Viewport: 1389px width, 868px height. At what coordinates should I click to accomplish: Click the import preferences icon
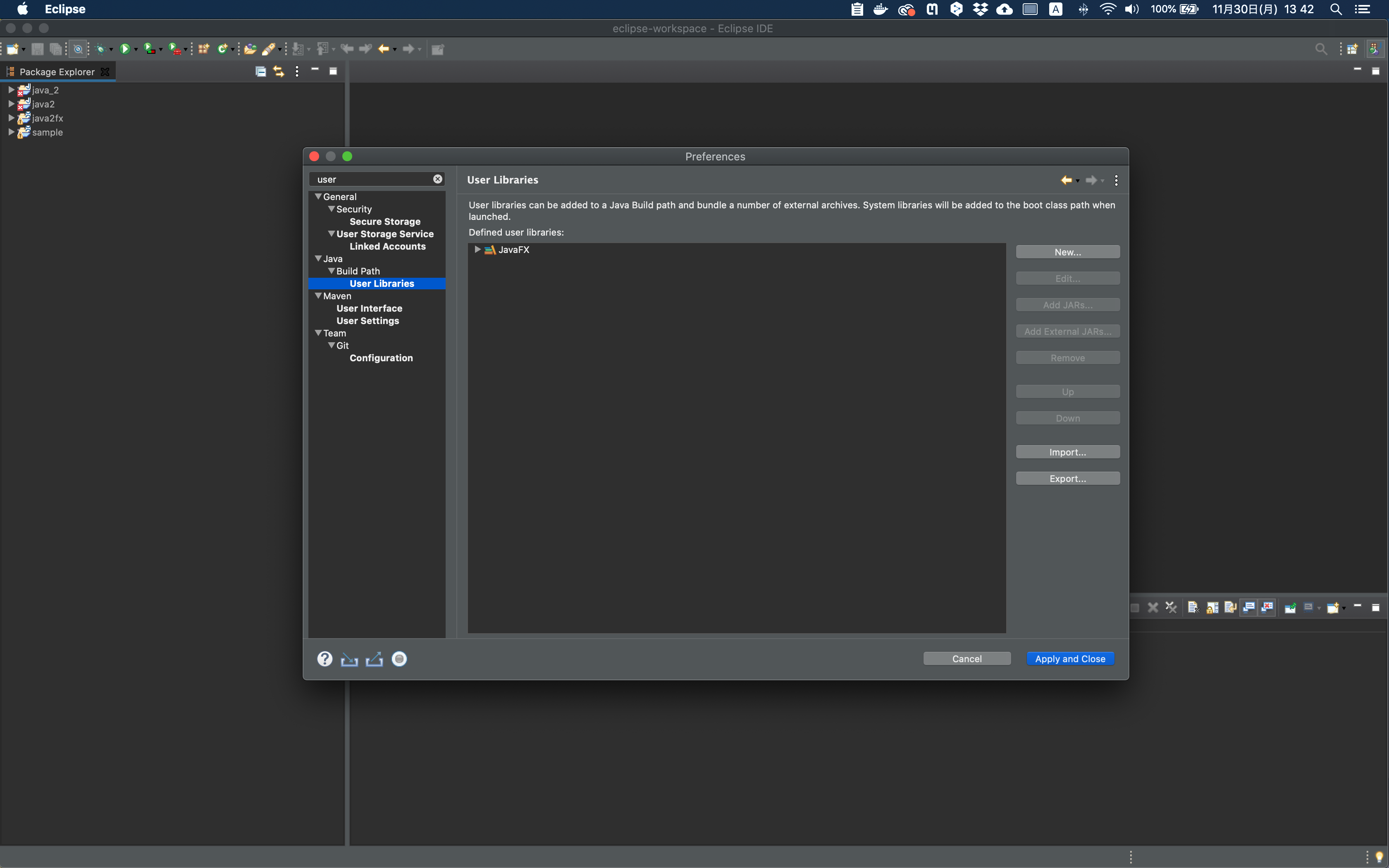click(x=349, y=659)
